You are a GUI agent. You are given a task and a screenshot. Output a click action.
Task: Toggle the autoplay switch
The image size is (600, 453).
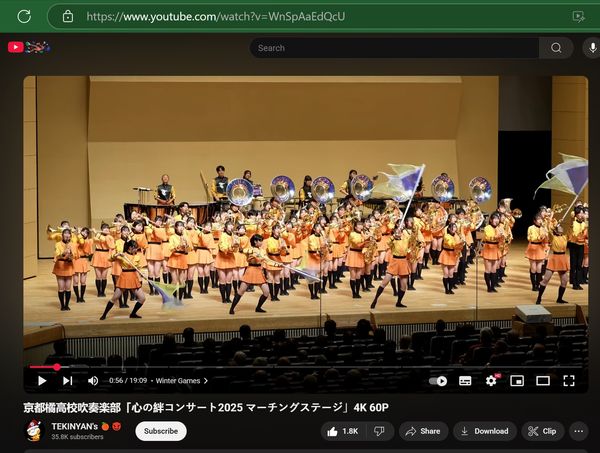click(438, 381)
